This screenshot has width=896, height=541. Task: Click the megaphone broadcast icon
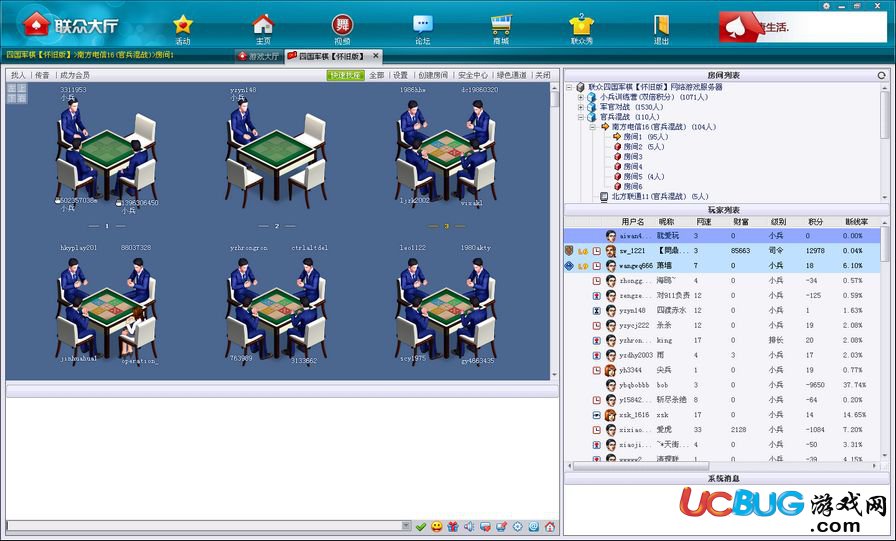point(469,527)
